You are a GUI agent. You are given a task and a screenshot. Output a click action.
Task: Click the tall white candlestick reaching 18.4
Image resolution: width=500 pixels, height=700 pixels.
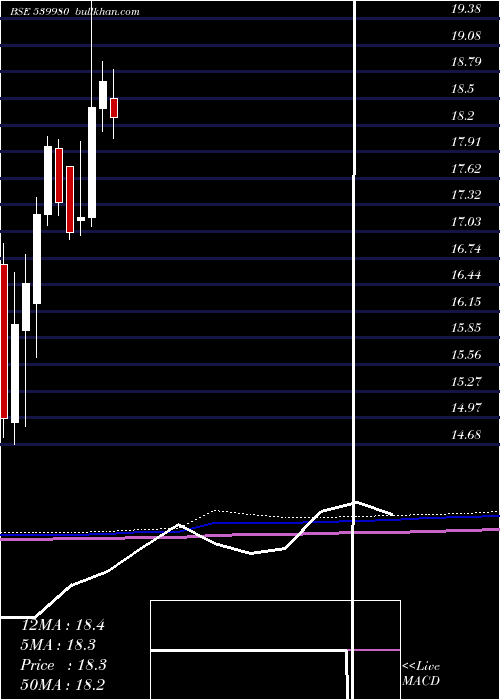point(92,162)
